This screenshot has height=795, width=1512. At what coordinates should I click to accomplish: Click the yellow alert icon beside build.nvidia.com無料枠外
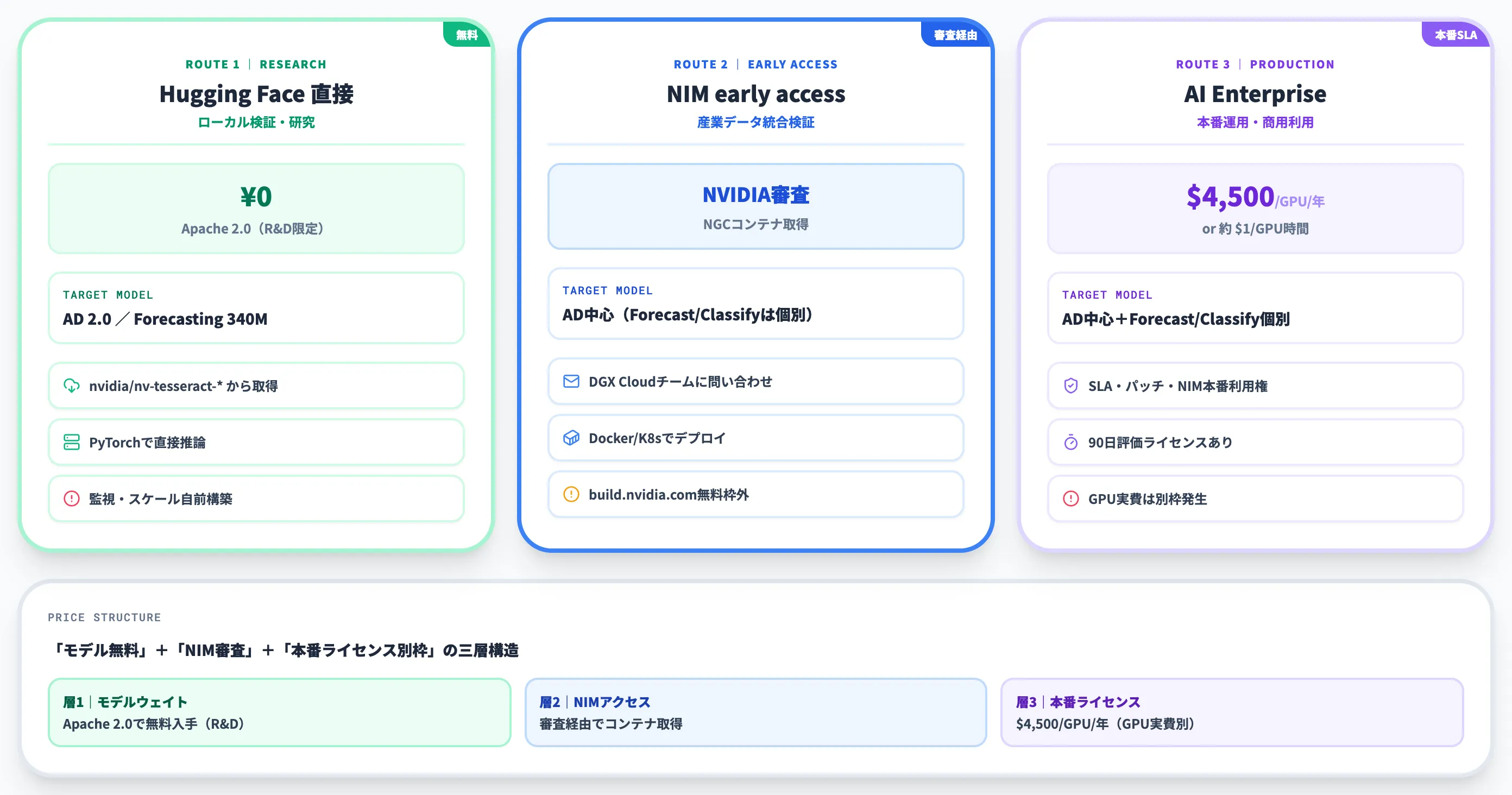pyautogui.click(x=571, y=494)
